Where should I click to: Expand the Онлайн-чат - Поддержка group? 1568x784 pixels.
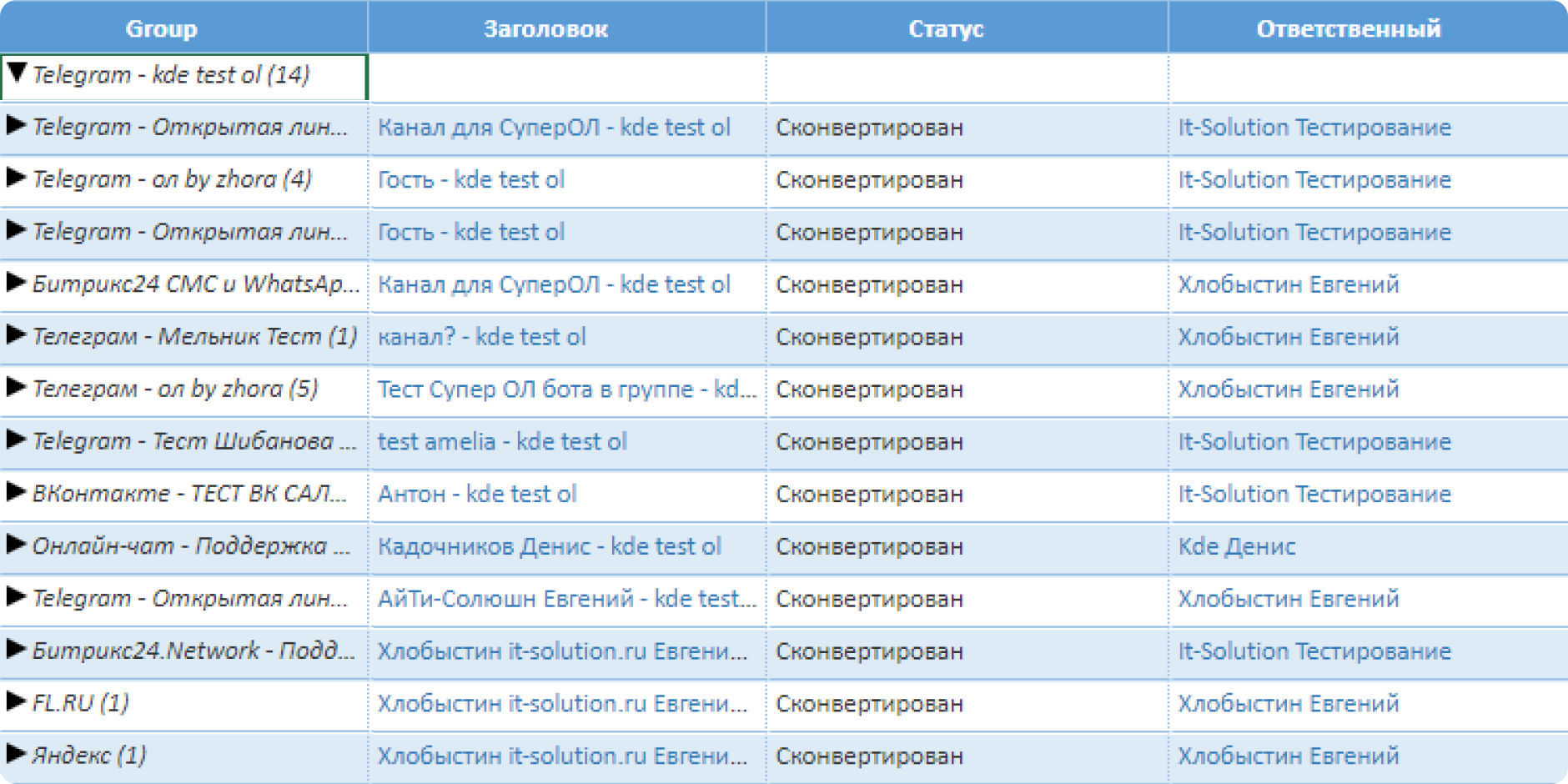(17, 545)
